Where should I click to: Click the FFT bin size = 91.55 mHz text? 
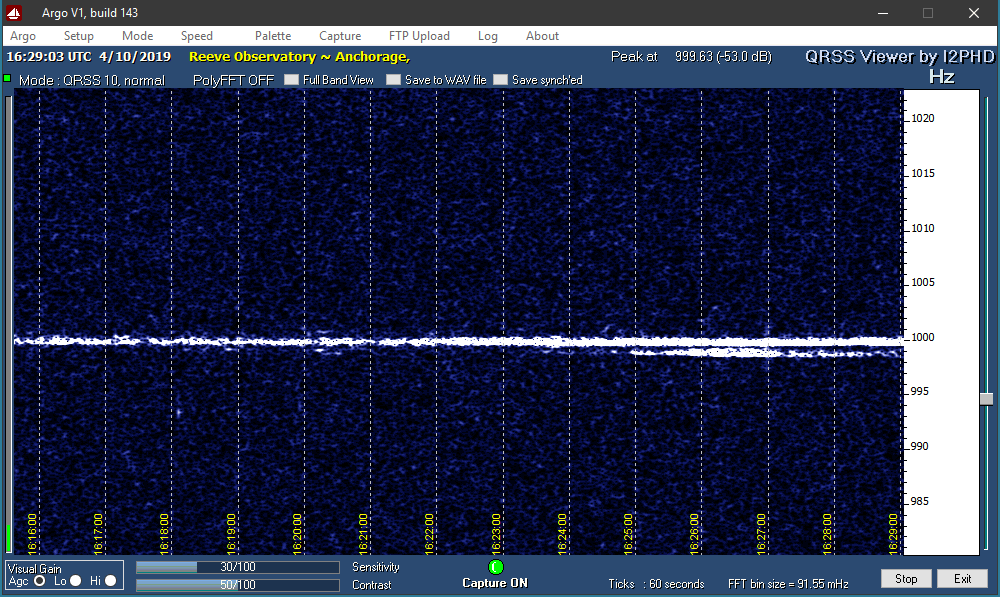pyautogui.click(x=788, y=584)
